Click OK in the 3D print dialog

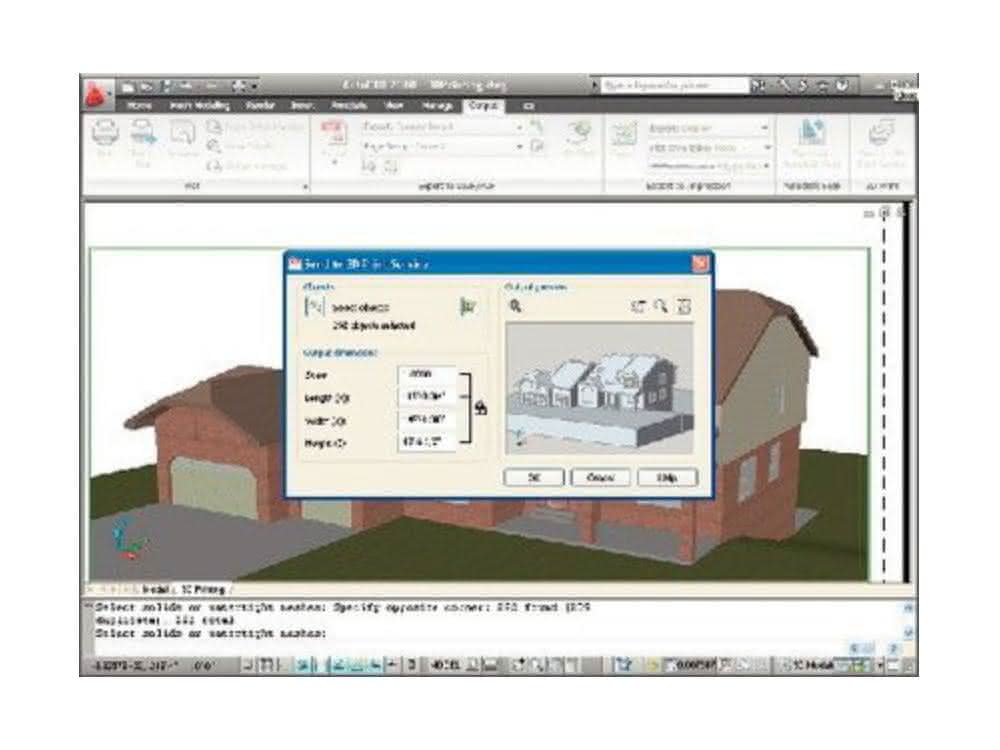pos(534,477)
